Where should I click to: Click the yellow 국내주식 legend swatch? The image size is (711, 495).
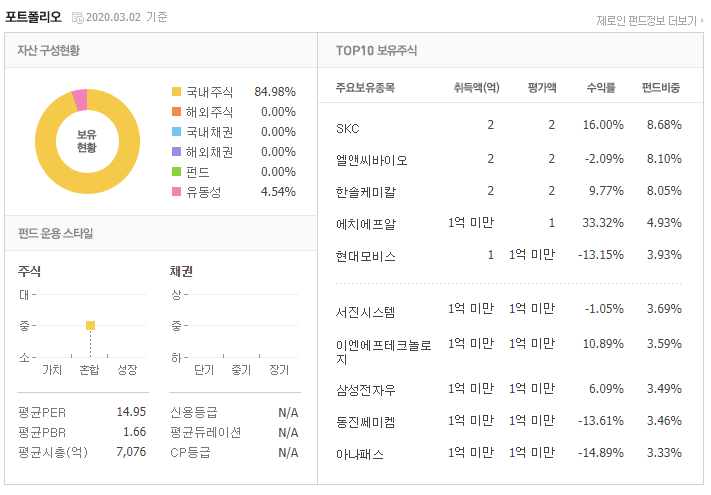(176, 92)
